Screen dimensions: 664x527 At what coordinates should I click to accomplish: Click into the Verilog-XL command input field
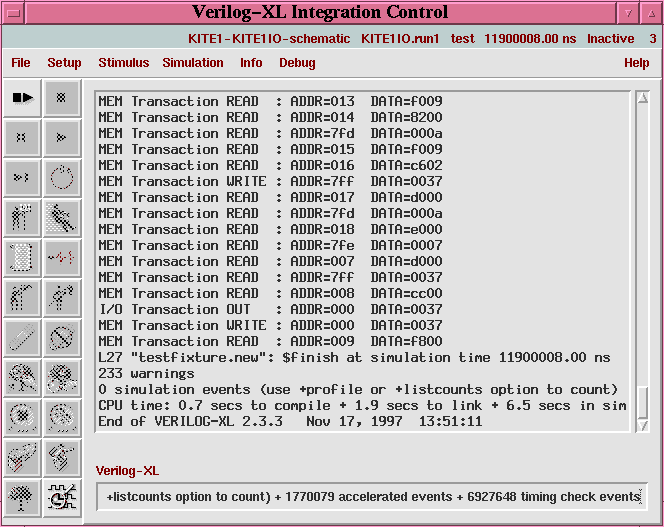point(371,496)
